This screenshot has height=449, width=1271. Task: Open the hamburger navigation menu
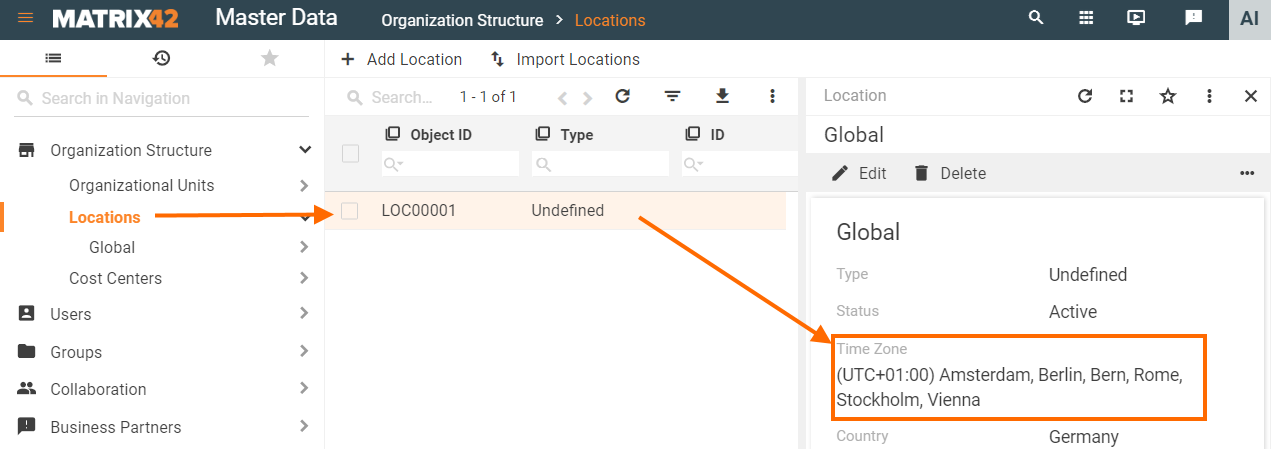(25, 19)
